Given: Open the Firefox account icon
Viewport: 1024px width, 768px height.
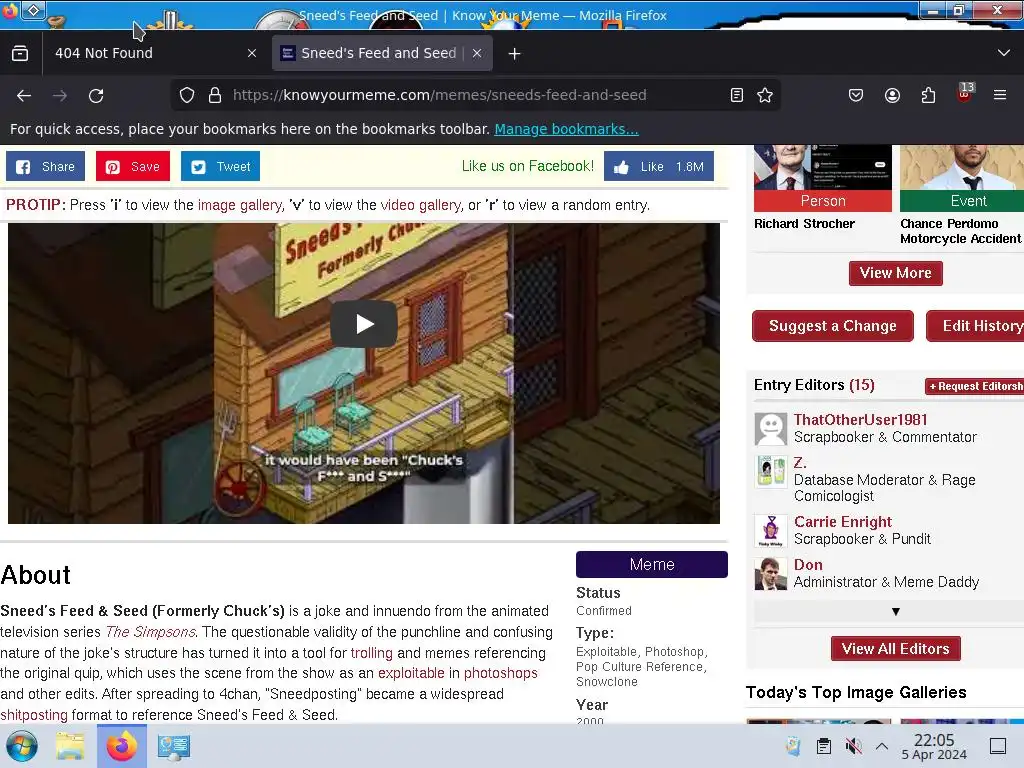Looking at the screenshot, I should tap(892, 95).
